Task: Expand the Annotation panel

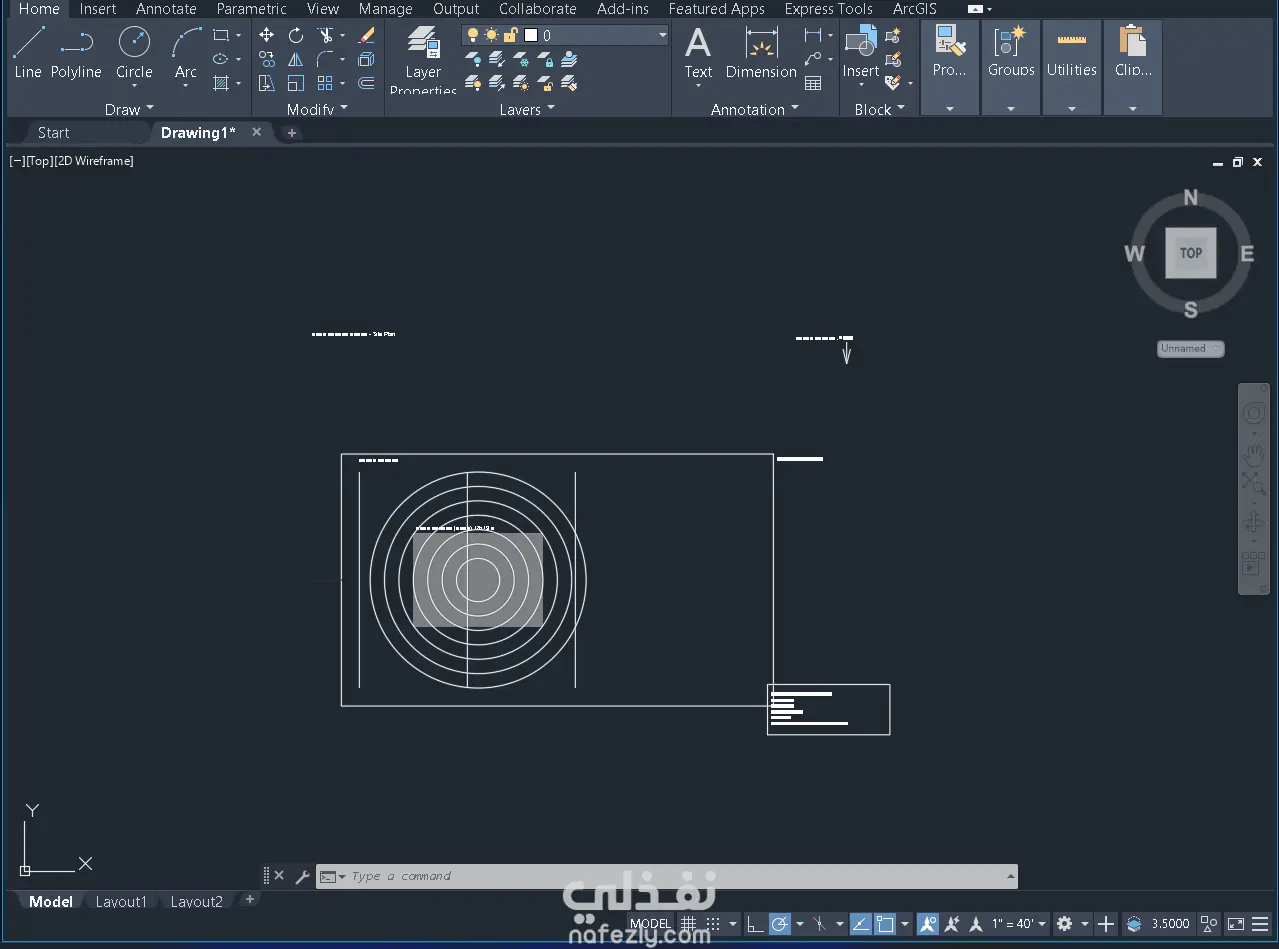Action: 755,109
